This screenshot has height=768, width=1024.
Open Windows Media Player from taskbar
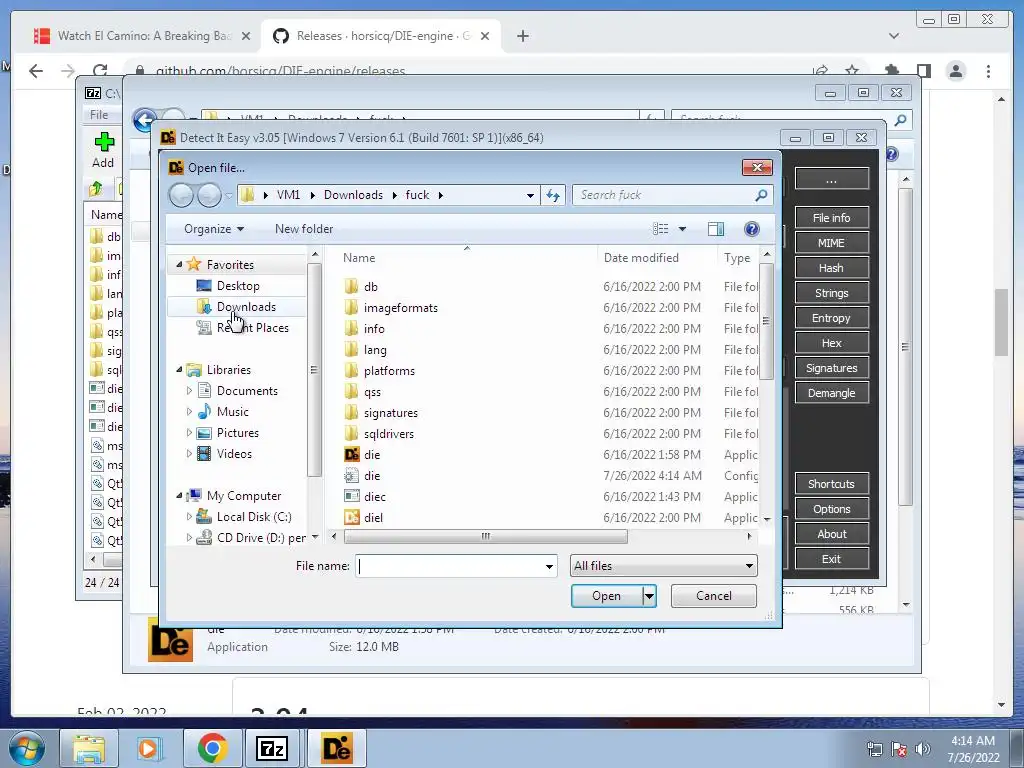click(148, 748)
